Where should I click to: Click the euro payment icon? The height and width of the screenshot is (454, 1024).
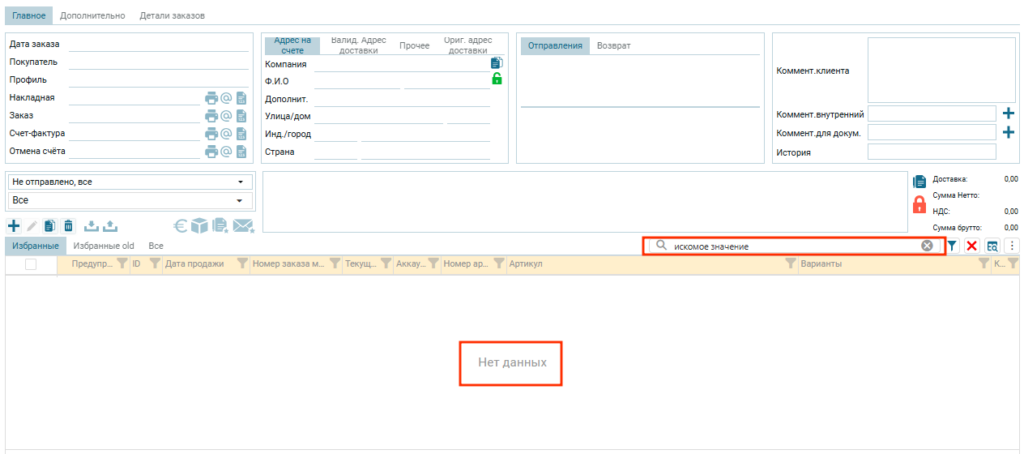[x=181, y=226]
